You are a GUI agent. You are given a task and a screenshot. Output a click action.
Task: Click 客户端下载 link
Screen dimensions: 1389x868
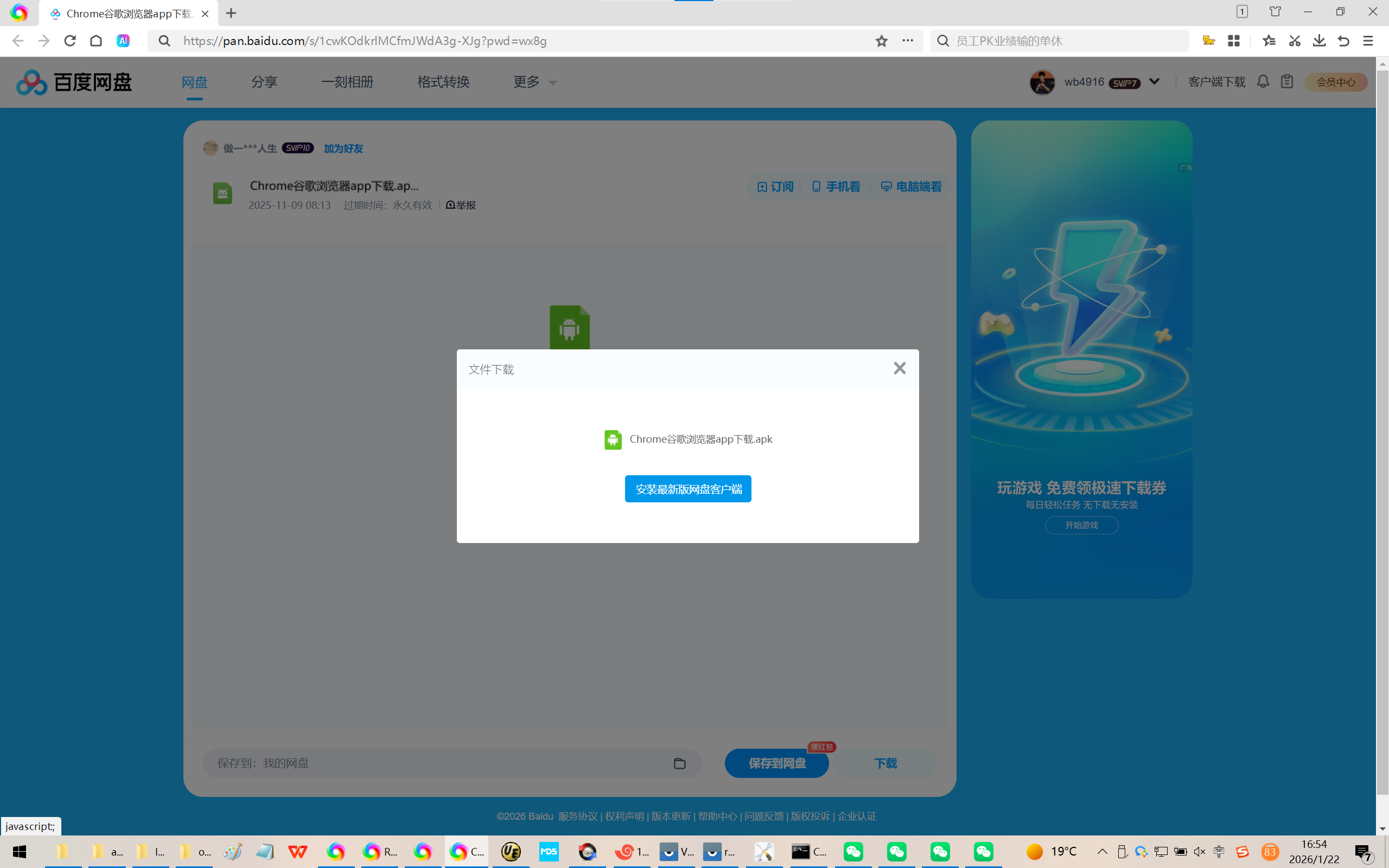[x=1216, y=82]
